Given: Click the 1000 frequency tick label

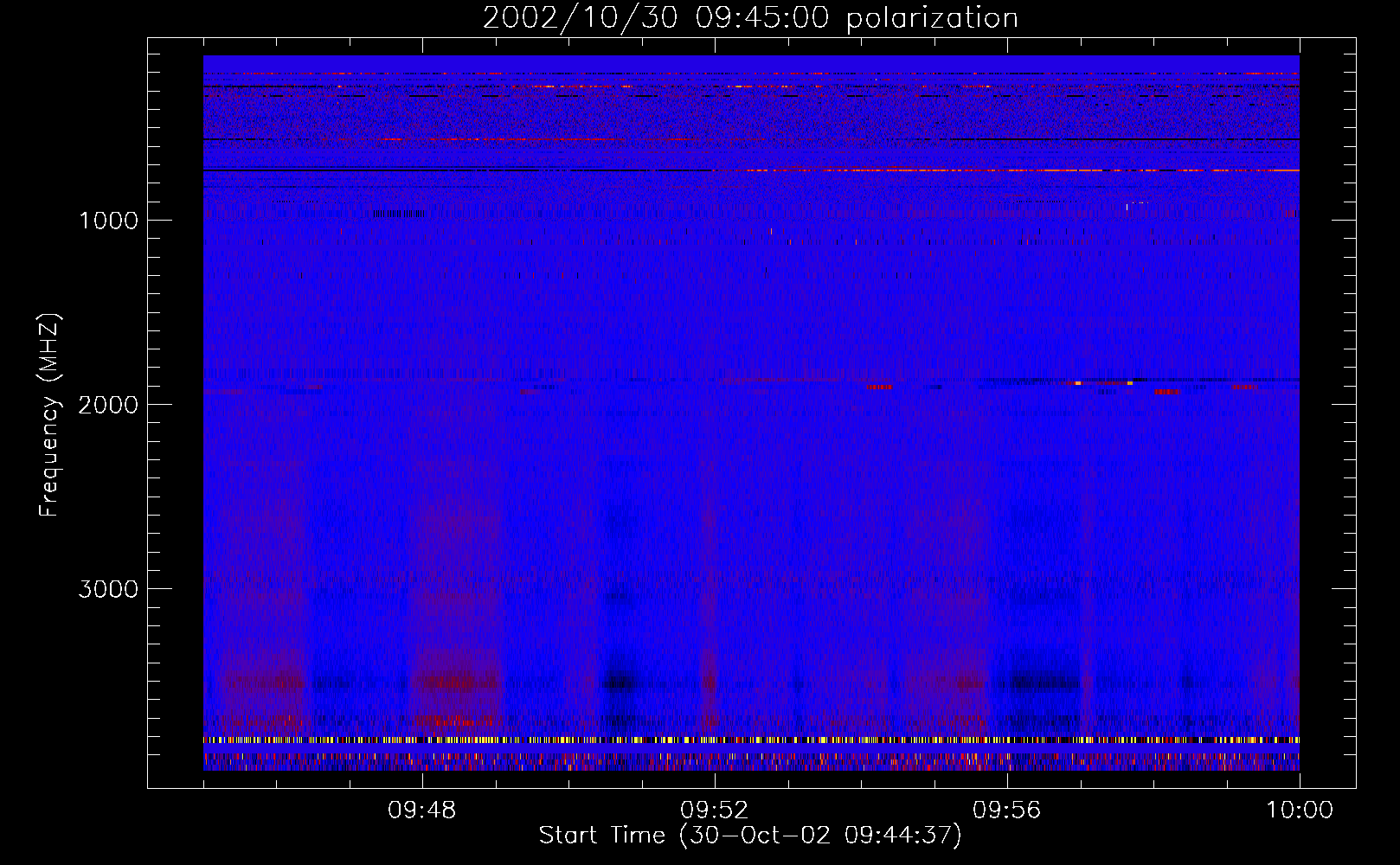Looking at the screenshot, I should [108, 221].
